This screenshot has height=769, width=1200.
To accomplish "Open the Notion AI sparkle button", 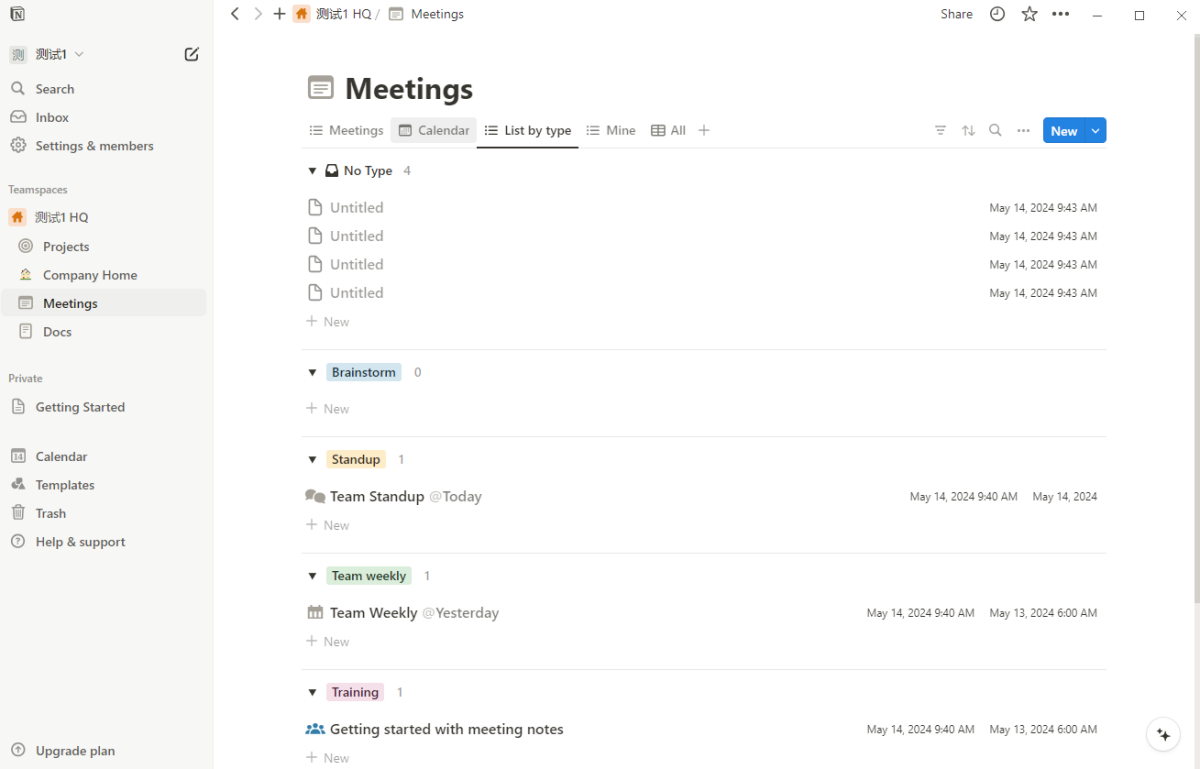I will tap(1163, 735).
